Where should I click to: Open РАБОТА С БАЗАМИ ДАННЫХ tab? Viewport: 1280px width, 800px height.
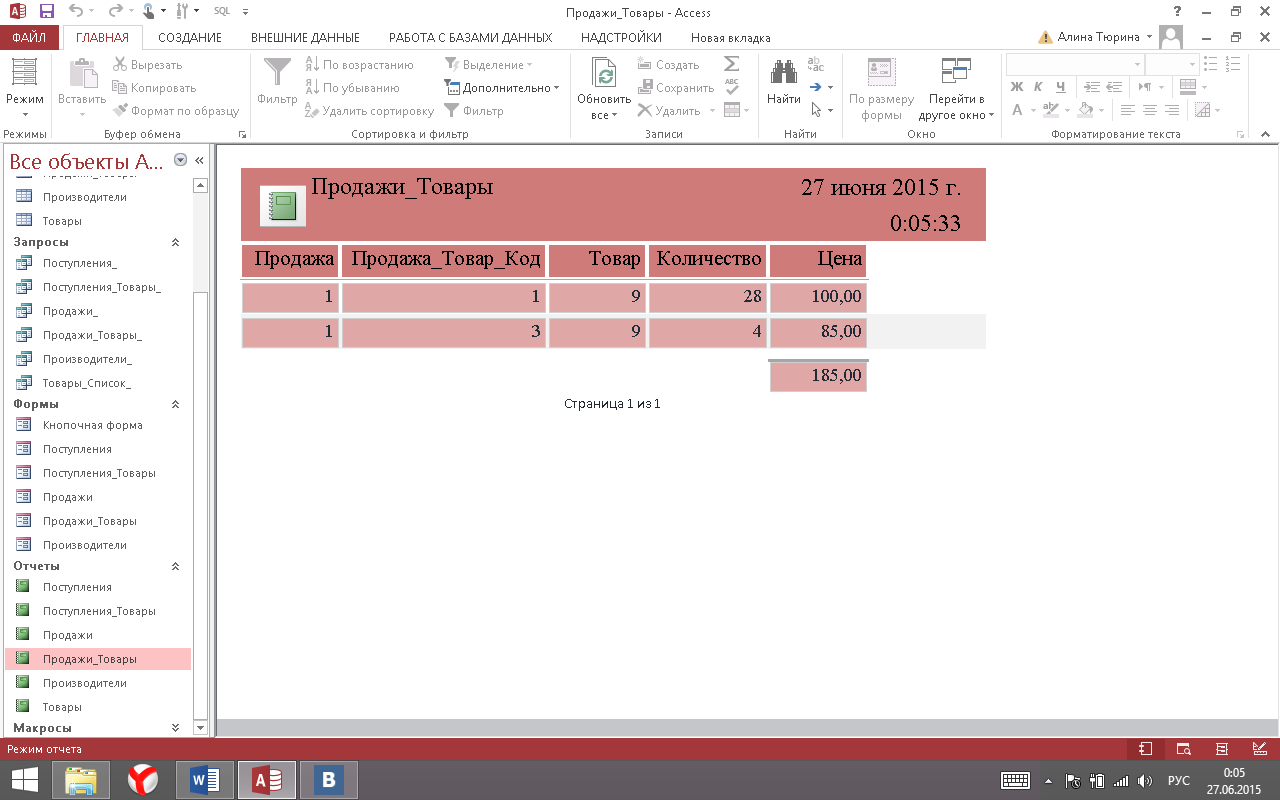coord(470,38)
